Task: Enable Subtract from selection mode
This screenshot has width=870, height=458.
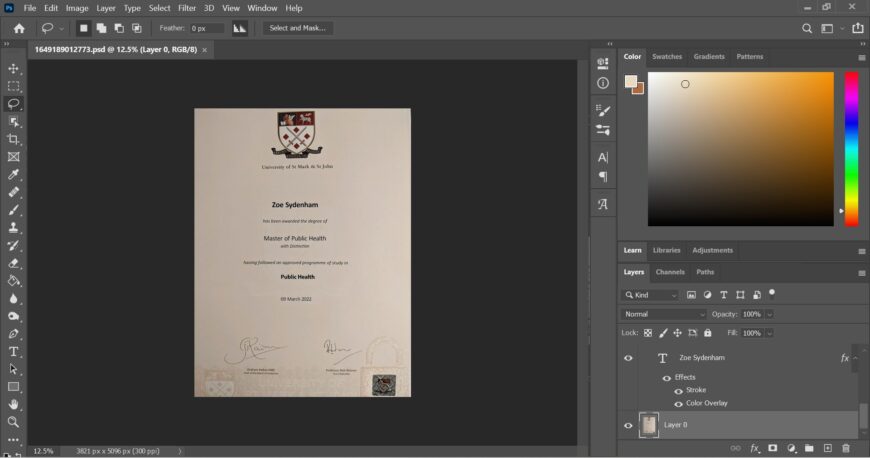Action: 119,28
